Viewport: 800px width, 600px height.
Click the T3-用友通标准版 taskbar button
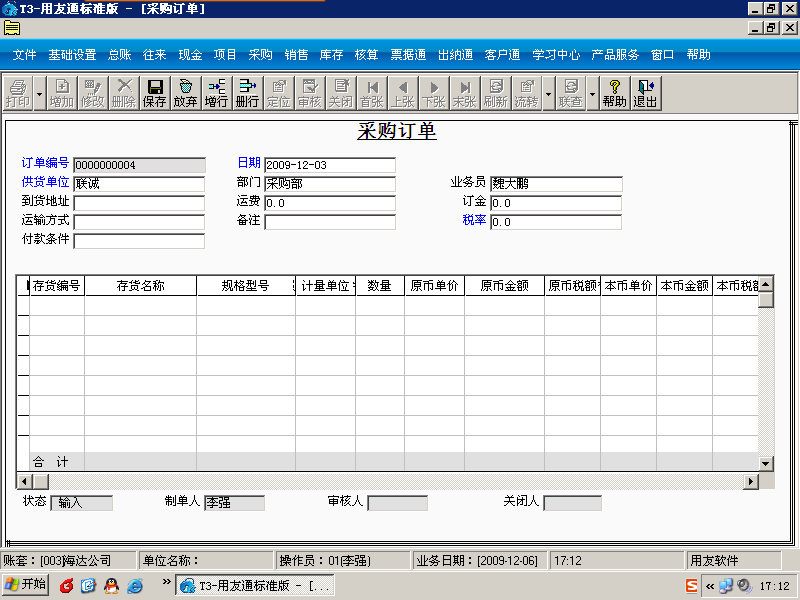click(255, 585)
